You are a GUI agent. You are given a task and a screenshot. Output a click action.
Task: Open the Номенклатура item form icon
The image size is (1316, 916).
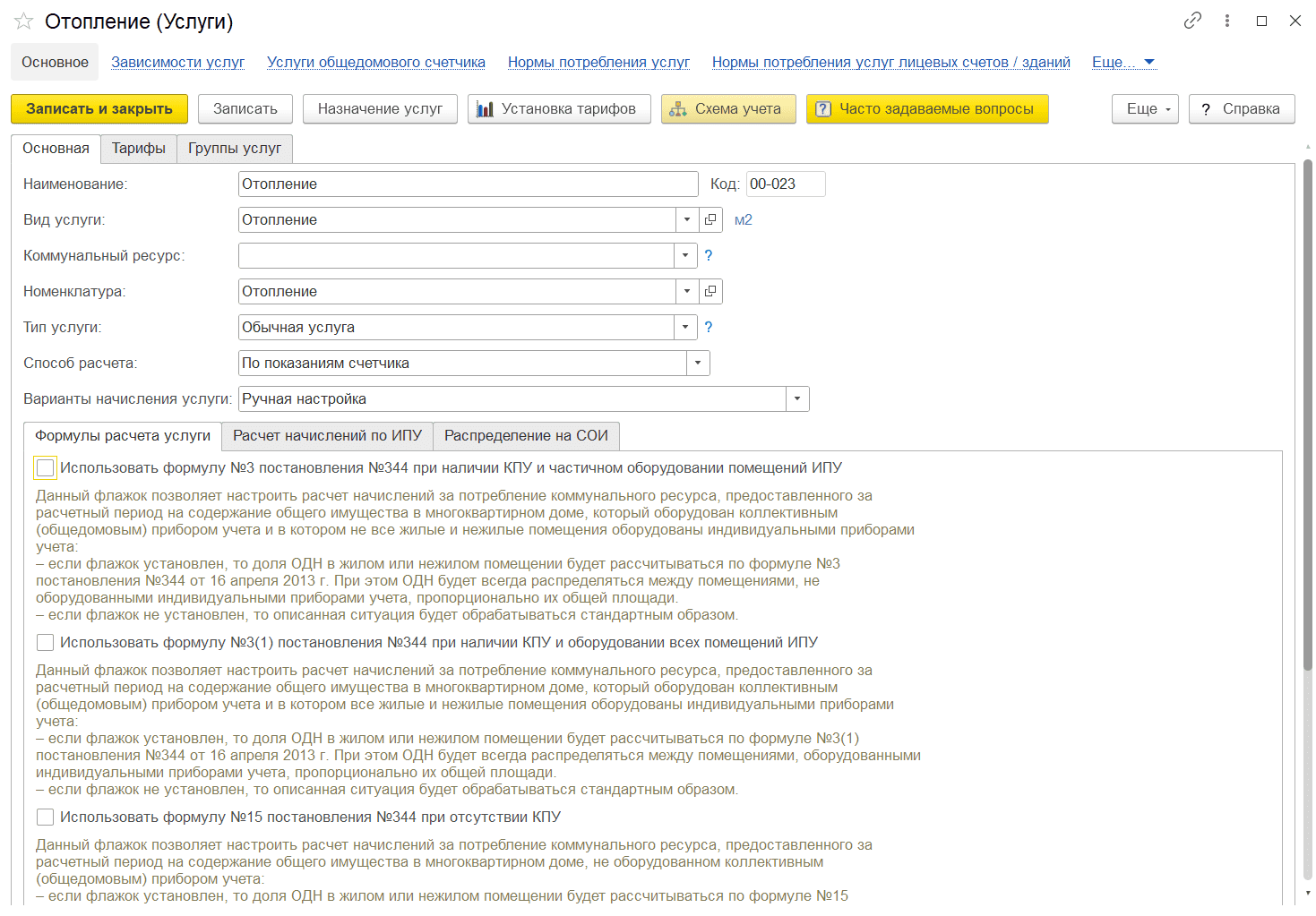click(x=710, y=291)
